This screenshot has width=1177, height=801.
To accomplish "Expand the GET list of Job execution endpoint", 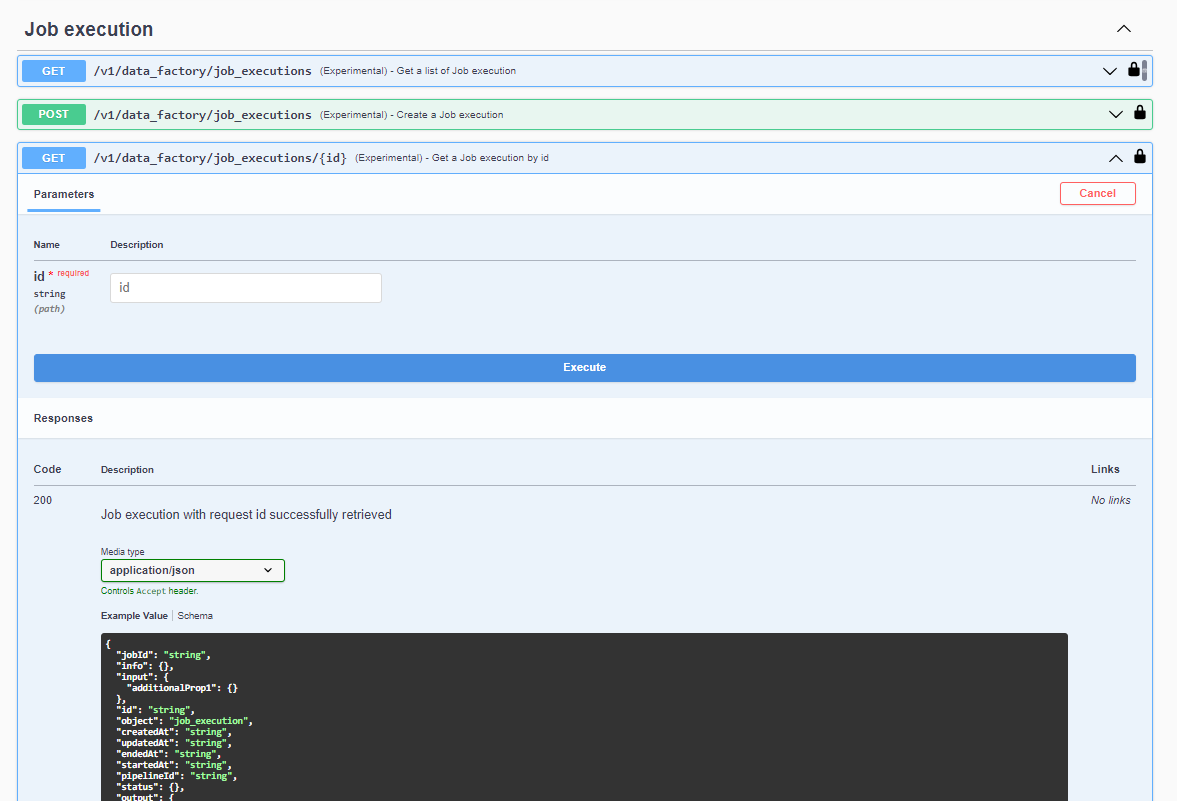I will click(x=1109, y=71).
